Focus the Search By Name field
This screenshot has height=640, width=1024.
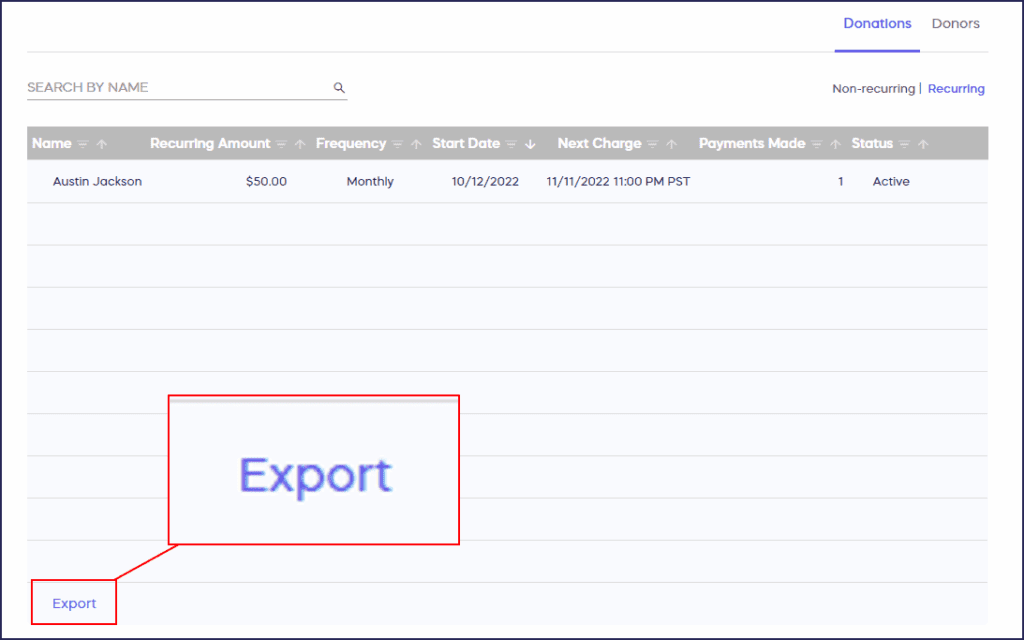(x=175, y=88)
